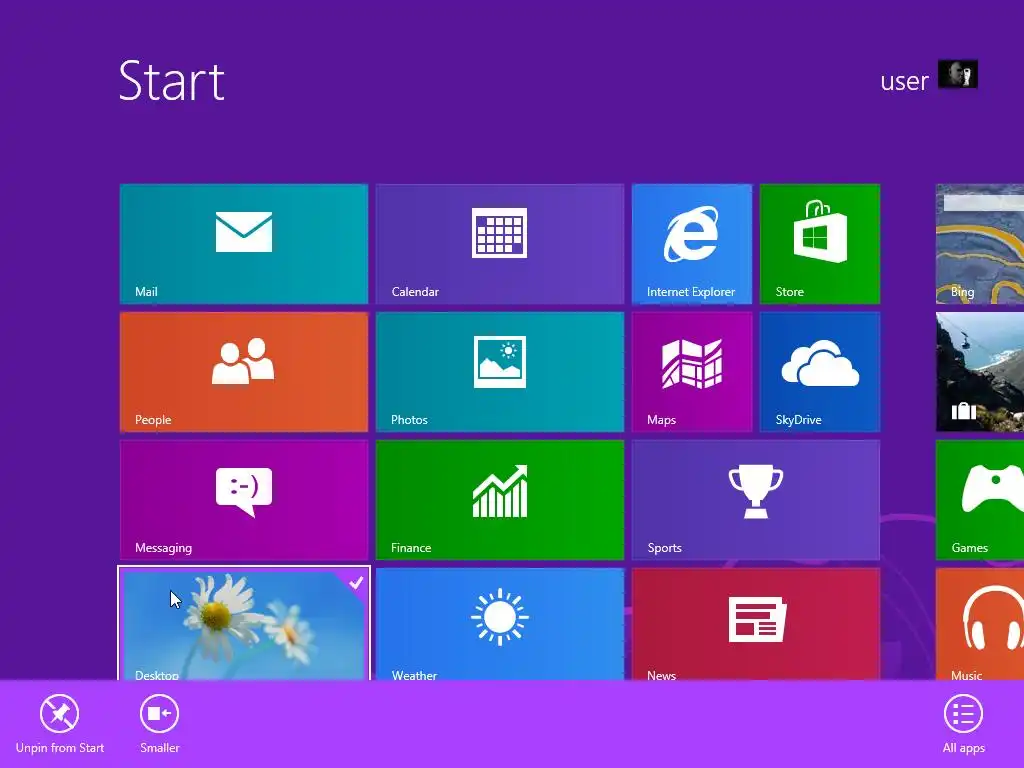The width and height of the screenshot is (1024, 768).
Task: Click the Smaller tile size icon
Action: coord(159,713)
